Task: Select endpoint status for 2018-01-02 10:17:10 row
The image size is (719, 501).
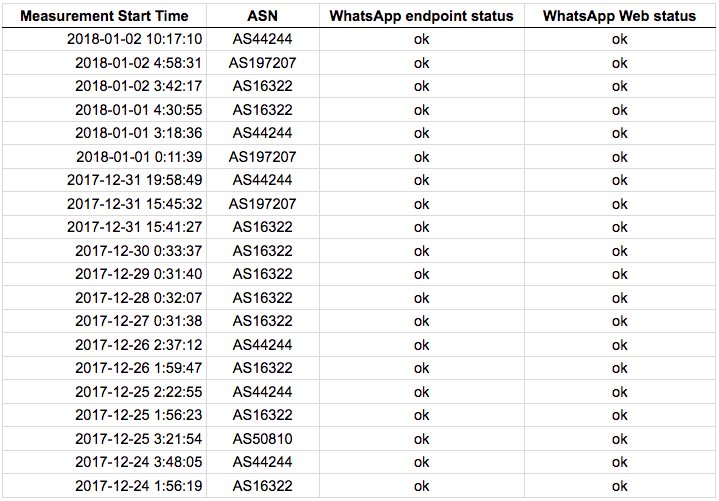Action: point(421,39)
